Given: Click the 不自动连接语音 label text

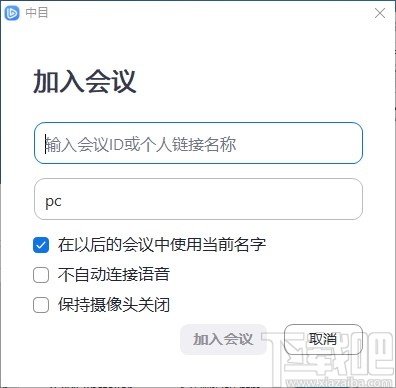Looking at the screenshot, I should [114, 275].
